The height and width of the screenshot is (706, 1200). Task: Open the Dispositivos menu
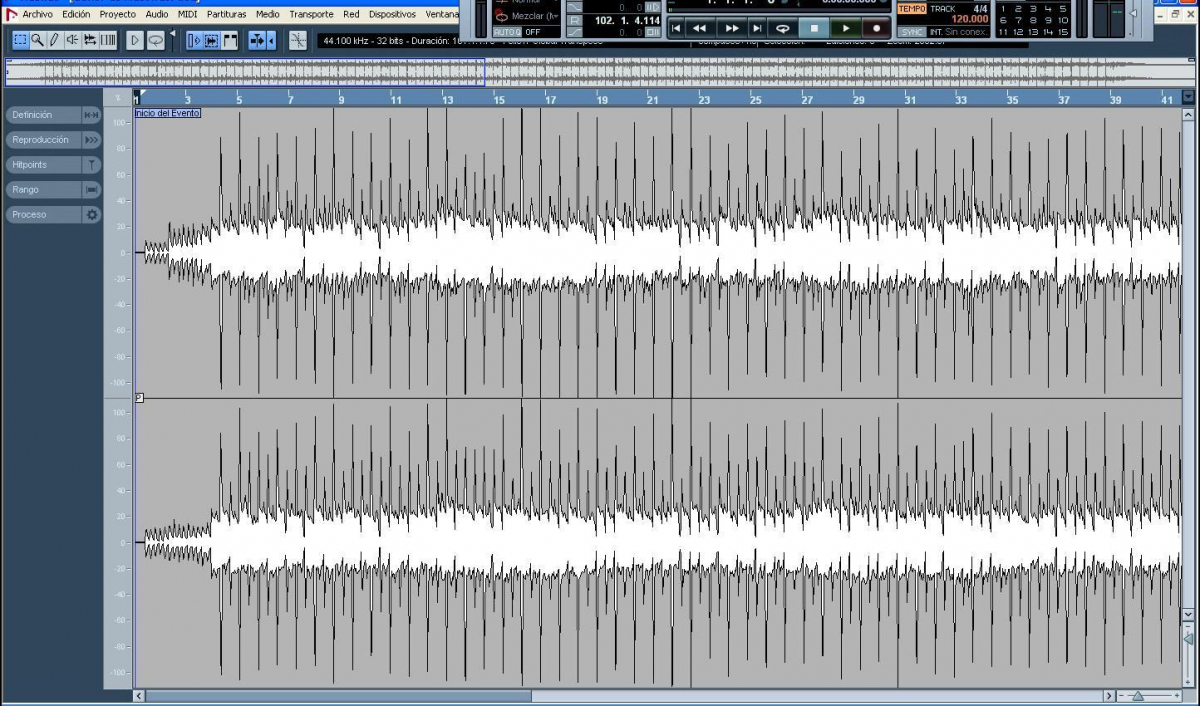click(392, 14)
